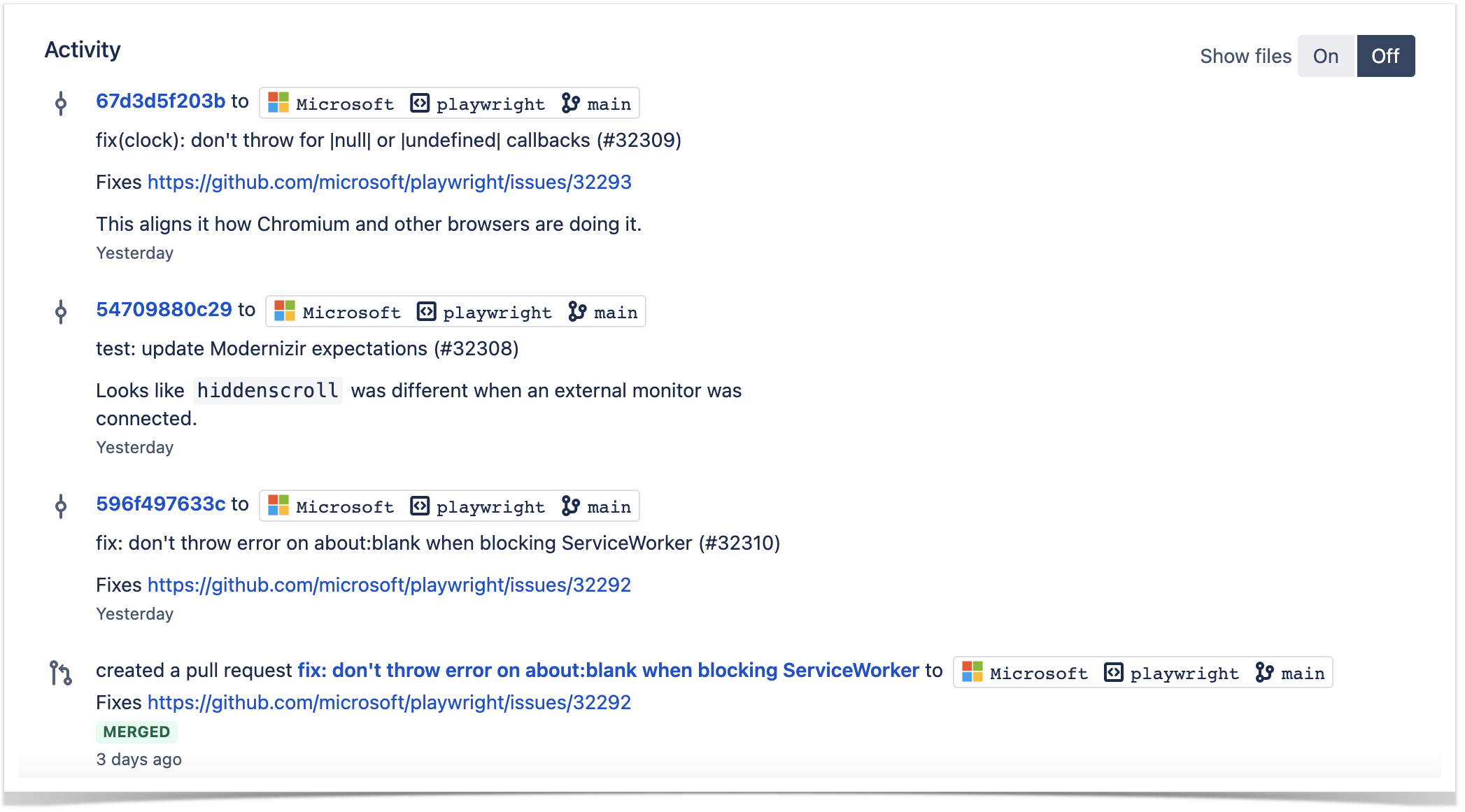
Task: Open fix issue link https github issues 32293
Action: coord(389,181)
